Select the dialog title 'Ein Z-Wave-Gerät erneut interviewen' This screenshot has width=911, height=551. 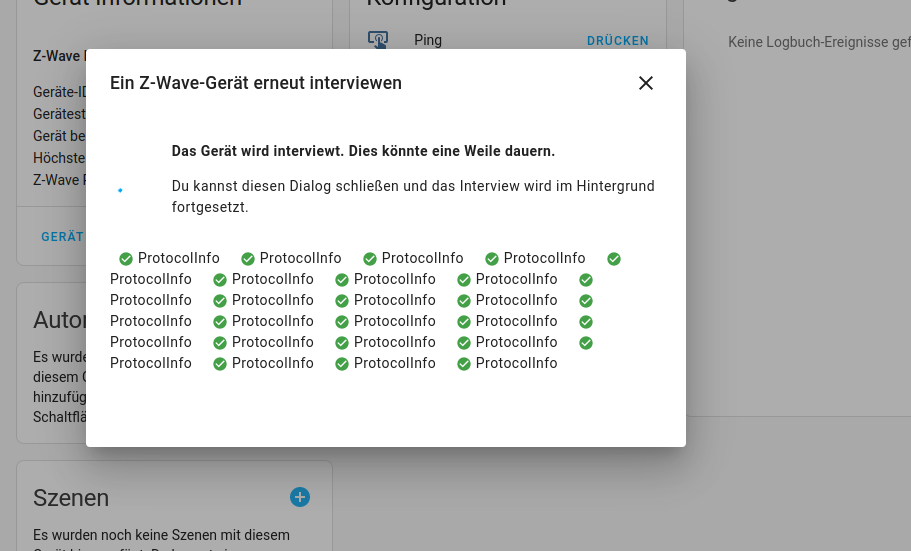256,83
